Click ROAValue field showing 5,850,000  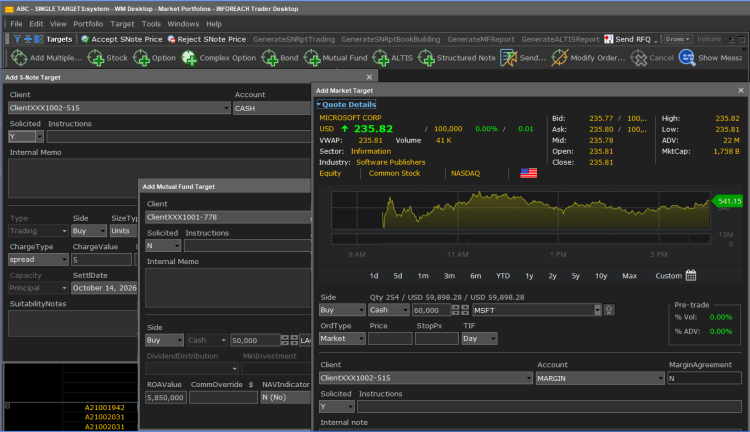[x=165, y=397]
